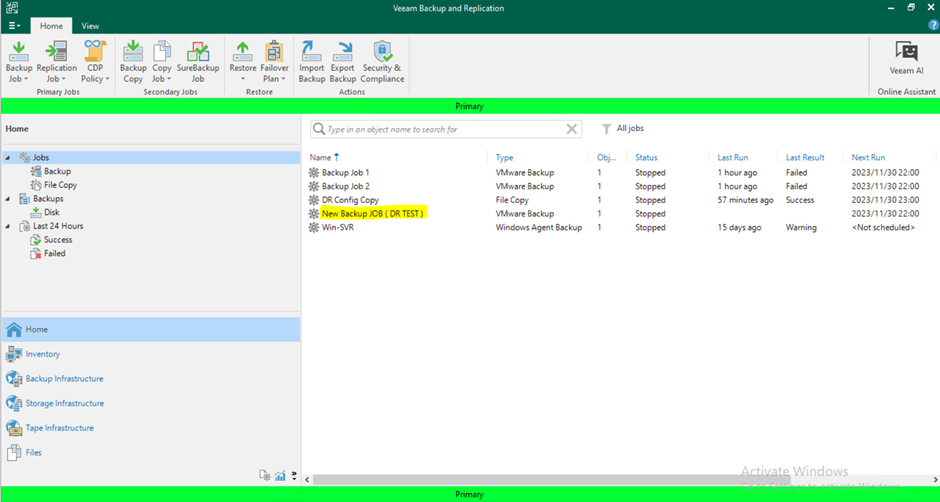Viewport: 940px width, 502px height.
Task: Sort by the Name column header
Action: pyautogui.click(x=321, y=158)
